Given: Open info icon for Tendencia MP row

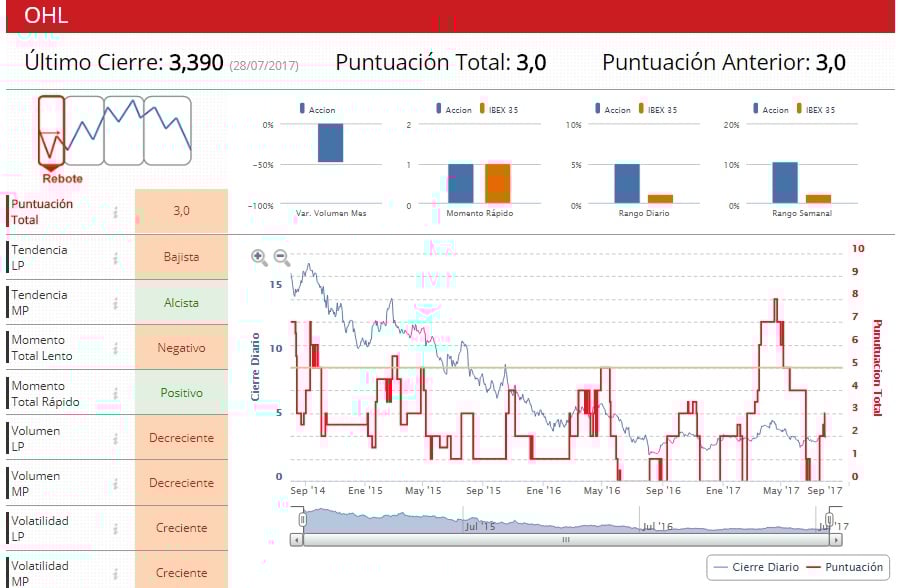Looking at the screenshot, I should 115,303.
